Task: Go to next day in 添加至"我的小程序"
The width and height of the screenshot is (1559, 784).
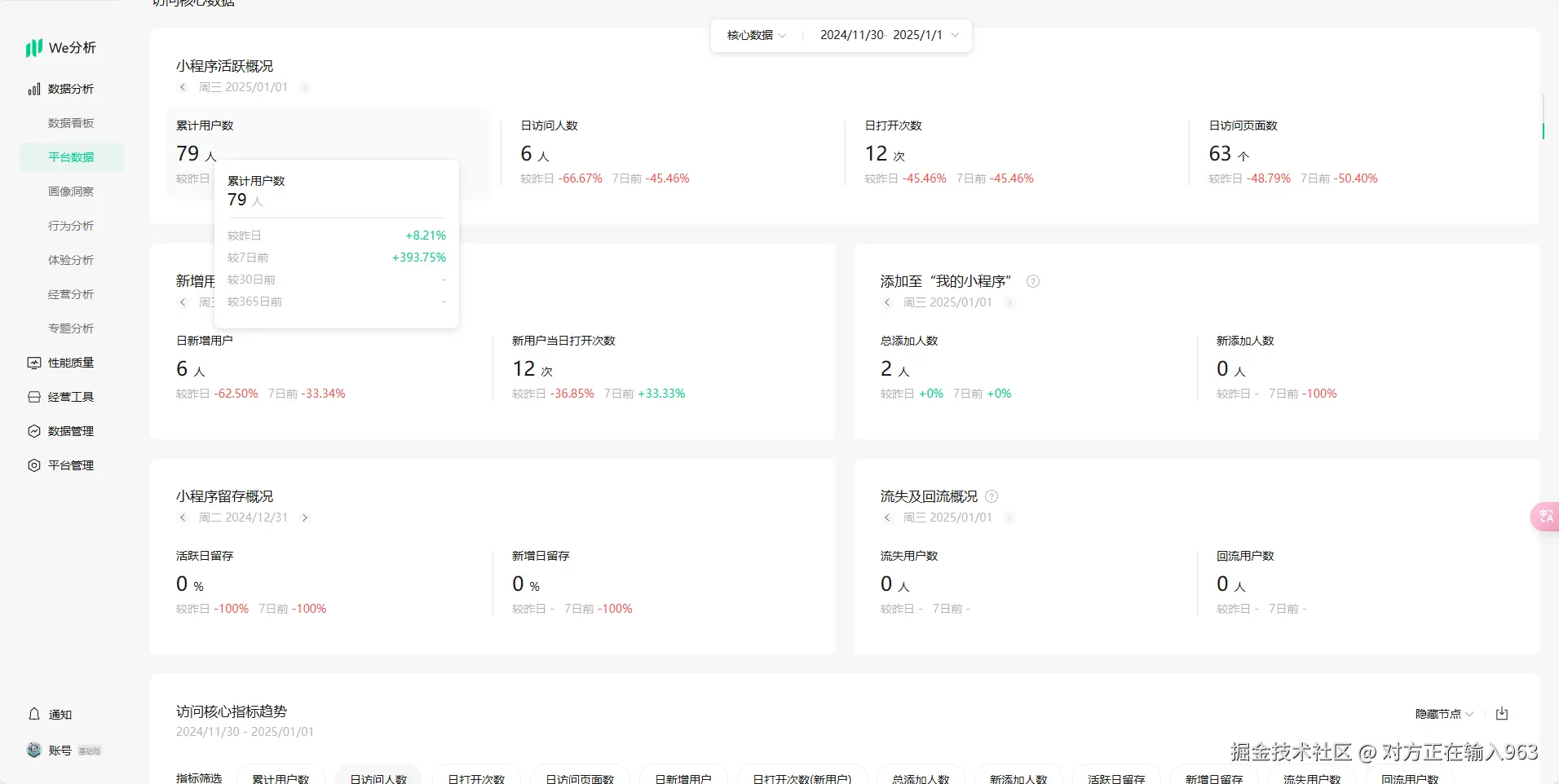Action: pos(1009,302)
